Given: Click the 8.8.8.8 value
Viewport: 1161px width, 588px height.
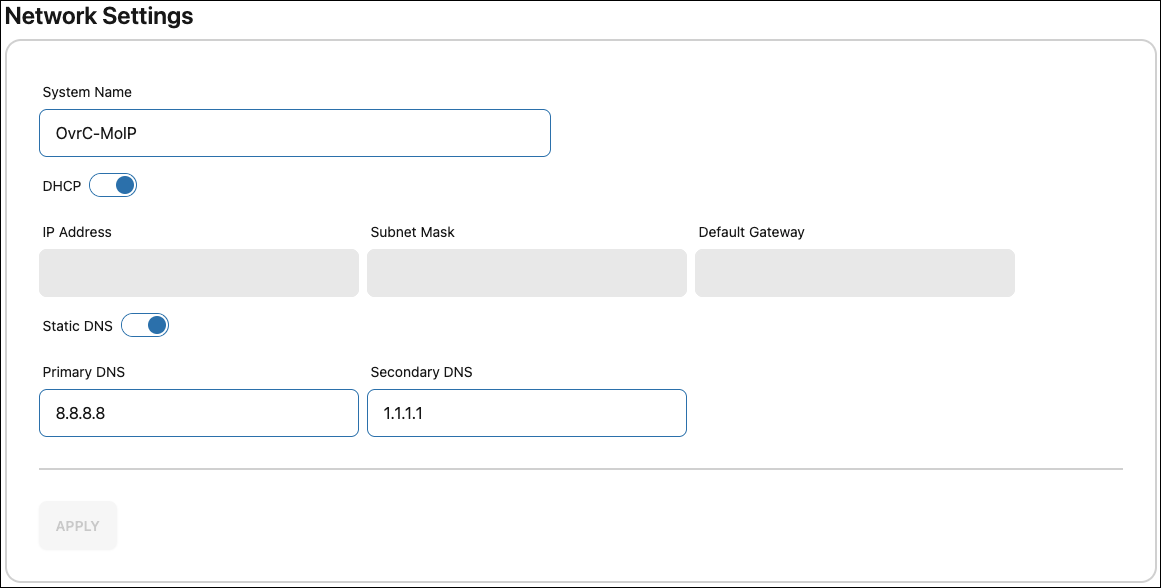Looking at the screenshot, I should [79, 412].
